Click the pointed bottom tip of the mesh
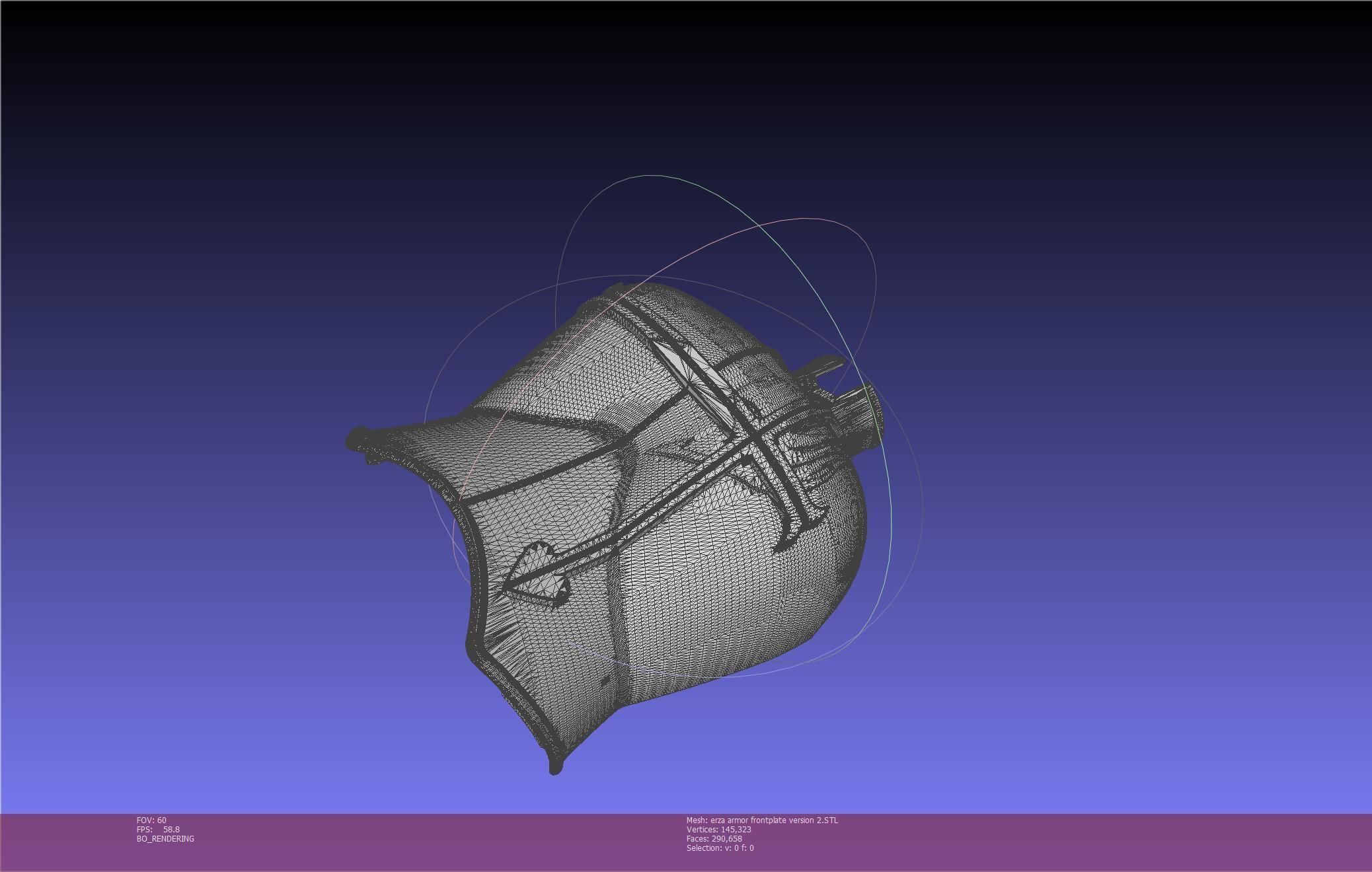 coord(554,766)
